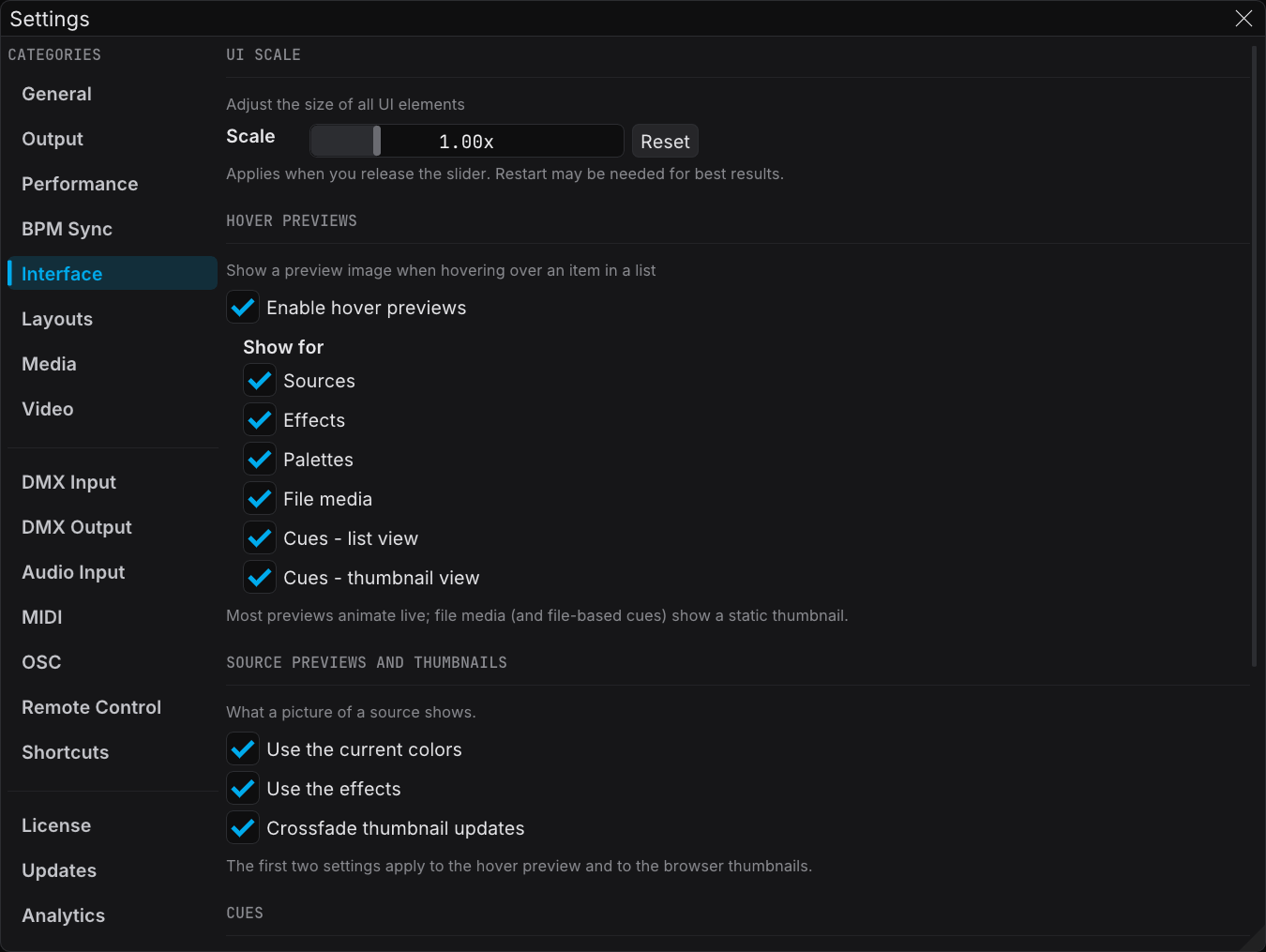Toggle Cues - list view checkbox
Image resolution: width=1266 pixels, height=952 pixels.
pos(260,538)
